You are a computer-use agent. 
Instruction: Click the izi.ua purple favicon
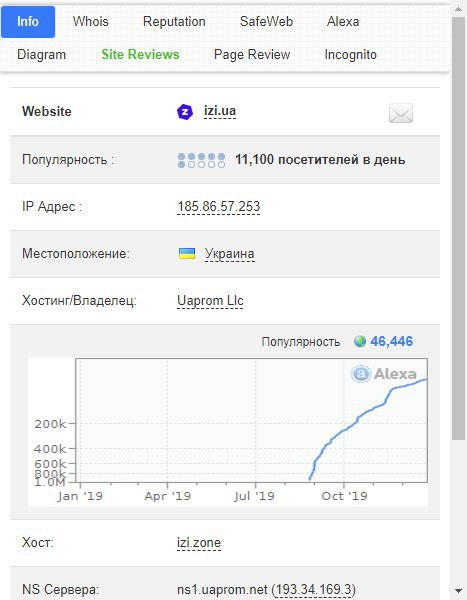pos(185,112)
